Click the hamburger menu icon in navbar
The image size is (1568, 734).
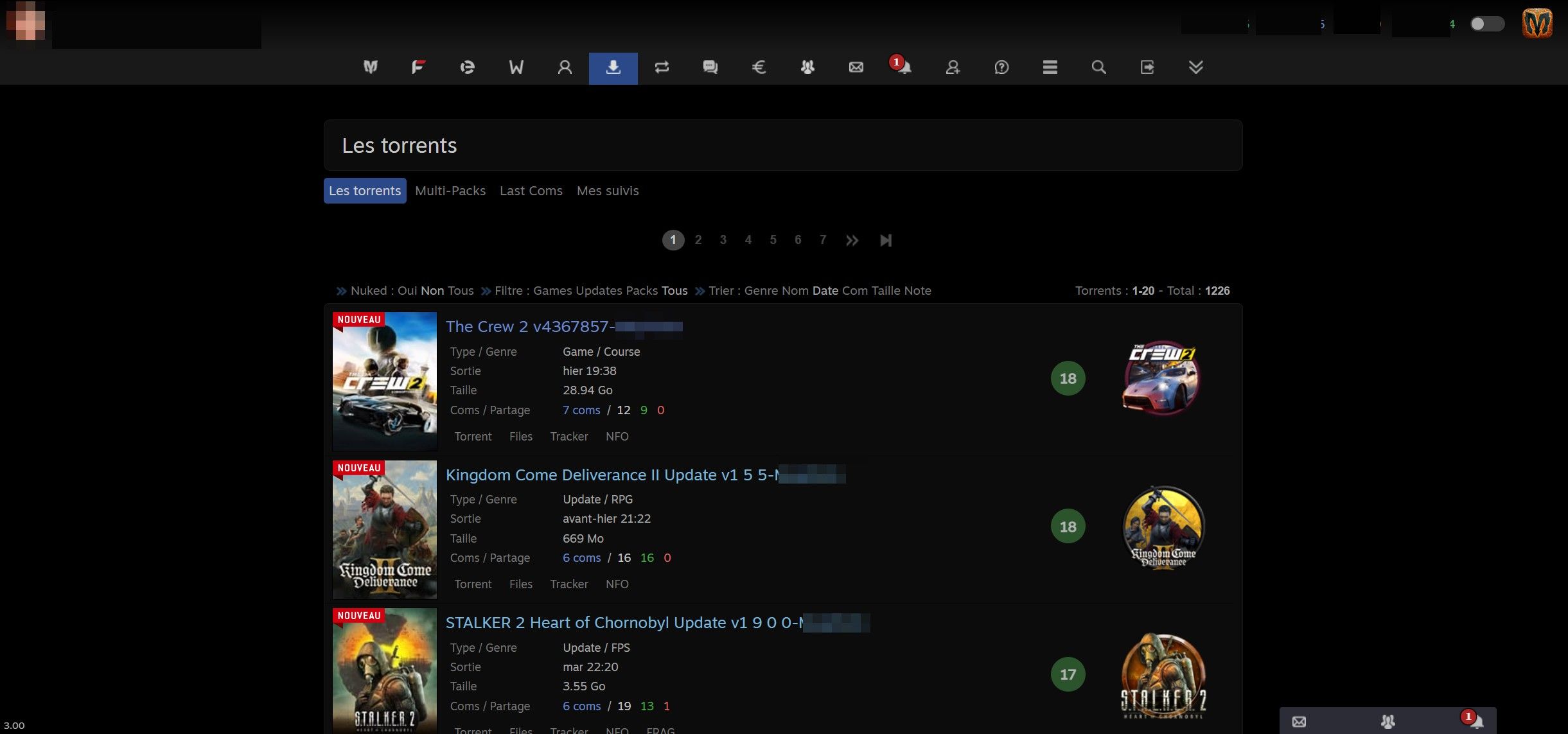[1050, 67]
